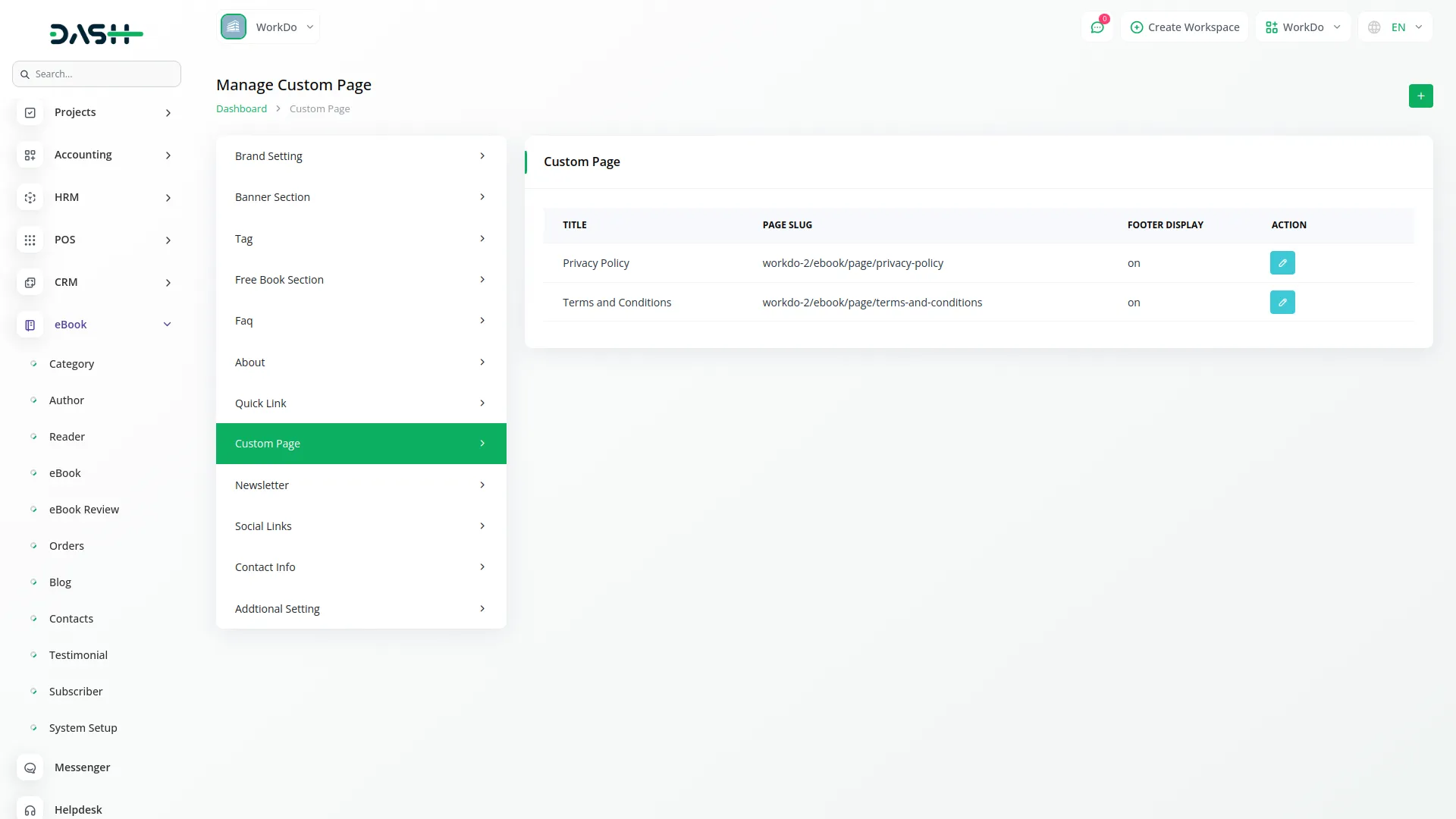The width and height of the screenshot is (1456, 819).
Task: Open eBook Review in the sidebar
Action: click(x=83, y=510)
